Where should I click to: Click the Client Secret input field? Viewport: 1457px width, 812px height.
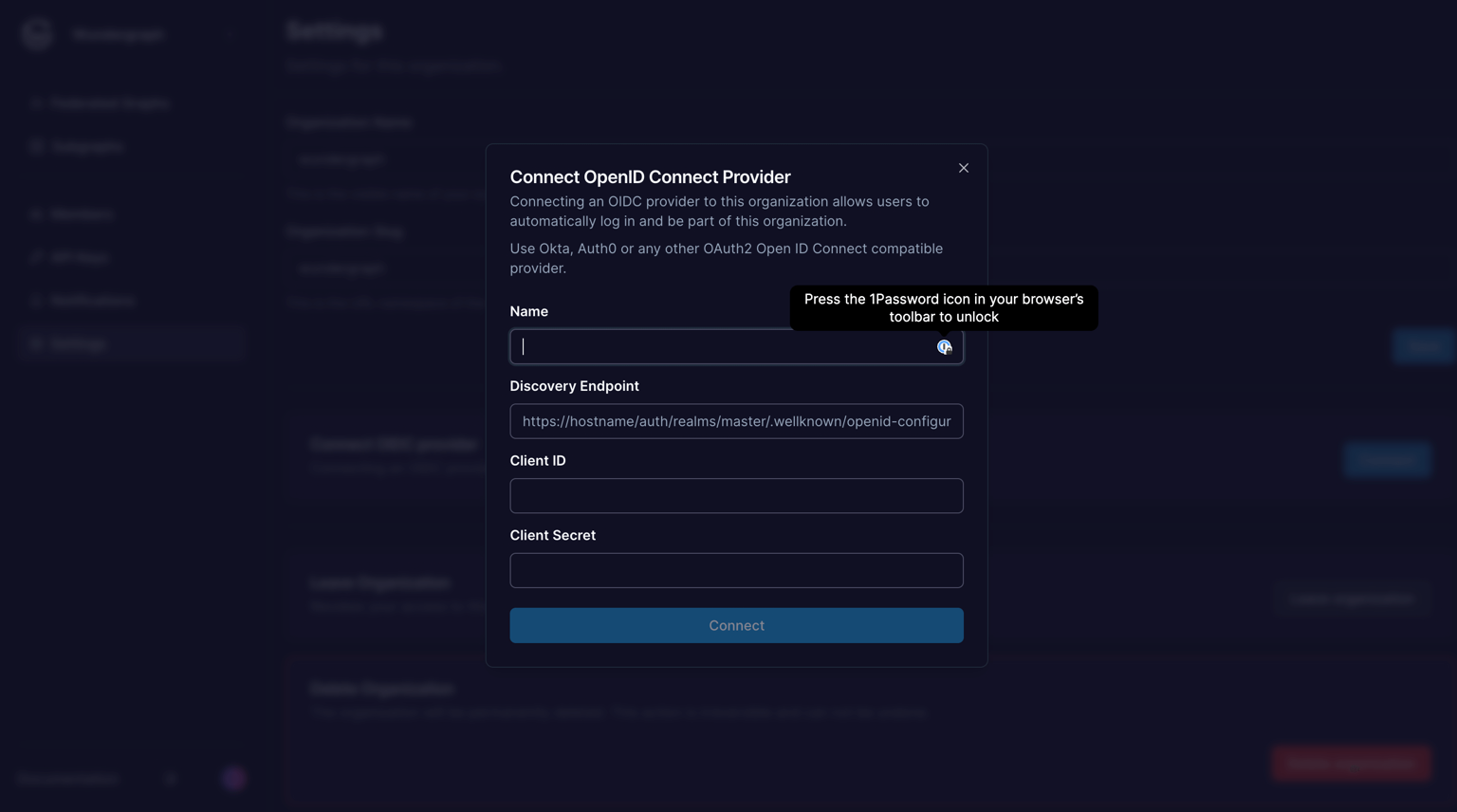point(736,569)
